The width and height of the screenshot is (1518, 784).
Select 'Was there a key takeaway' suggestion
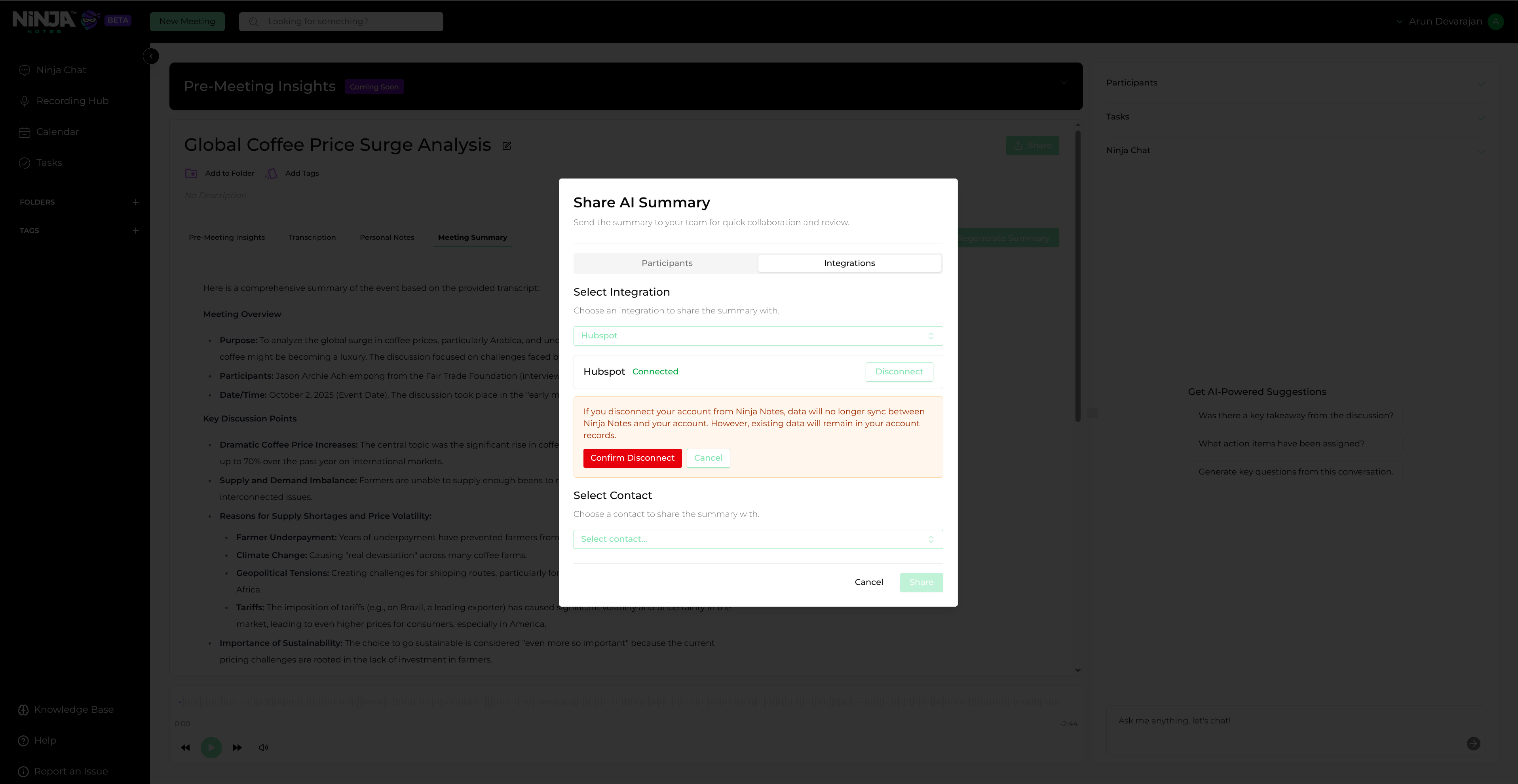[x=1296, y=416]
